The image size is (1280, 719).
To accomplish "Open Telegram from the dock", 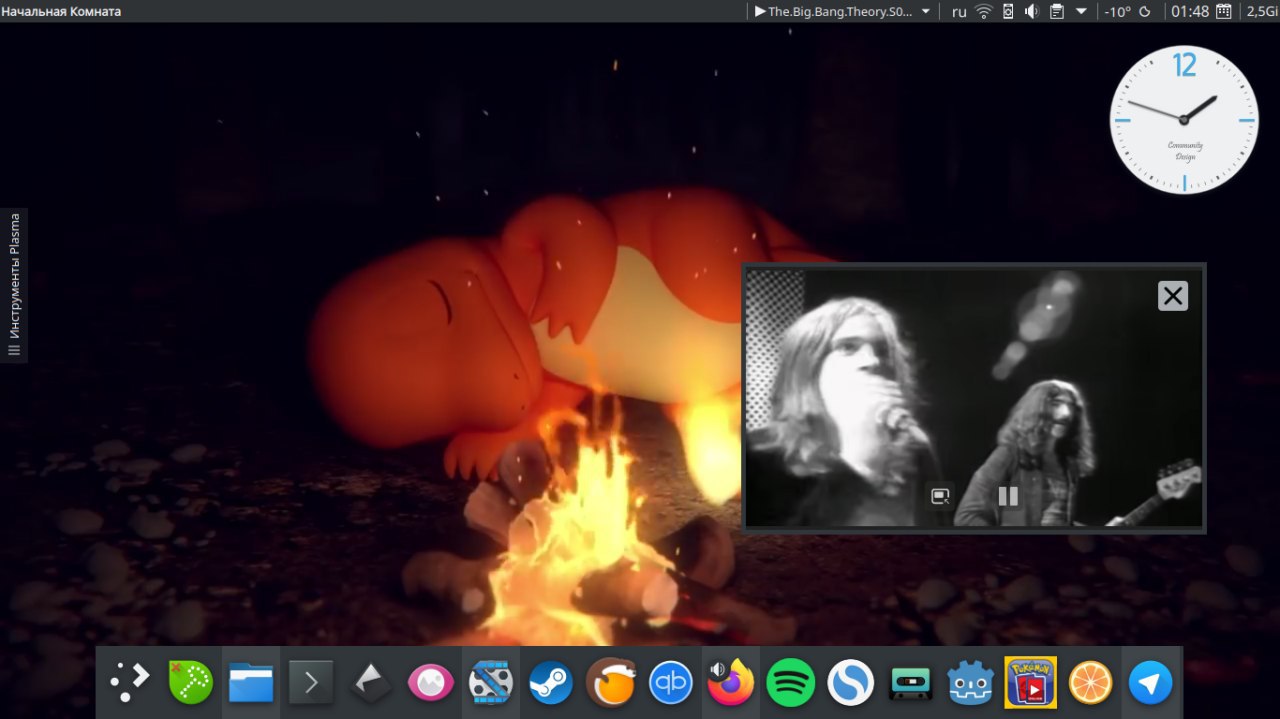I will pos(1150,683).
